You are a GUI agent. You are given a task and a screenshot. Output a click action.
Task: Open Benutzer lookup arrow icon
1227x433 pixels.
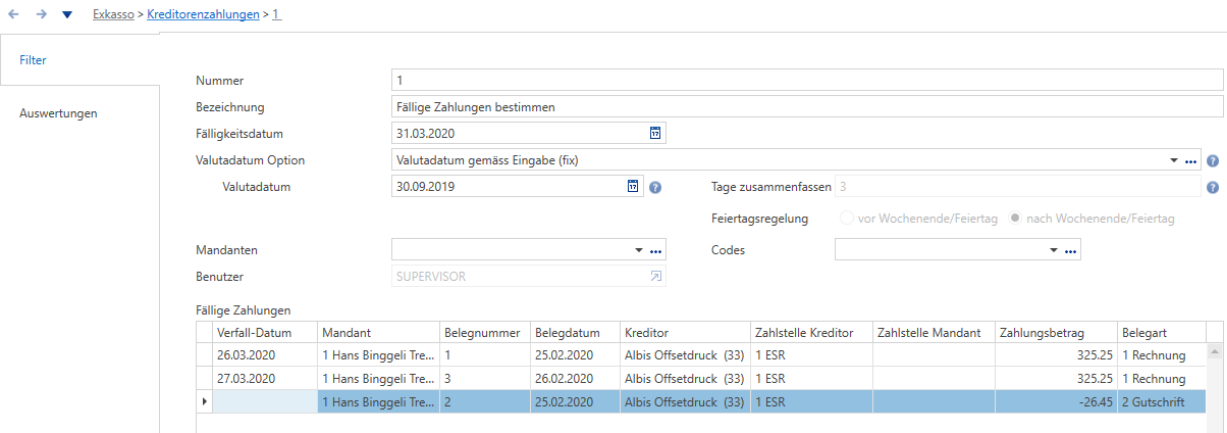click(656, 276)
